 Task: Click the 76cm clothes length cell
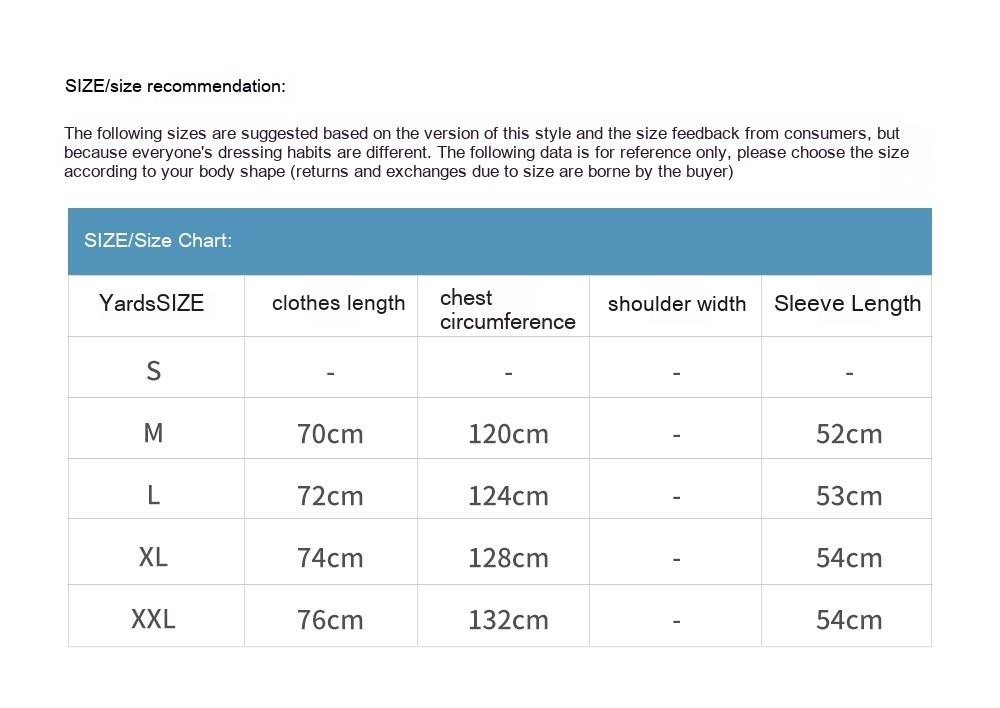330,620
